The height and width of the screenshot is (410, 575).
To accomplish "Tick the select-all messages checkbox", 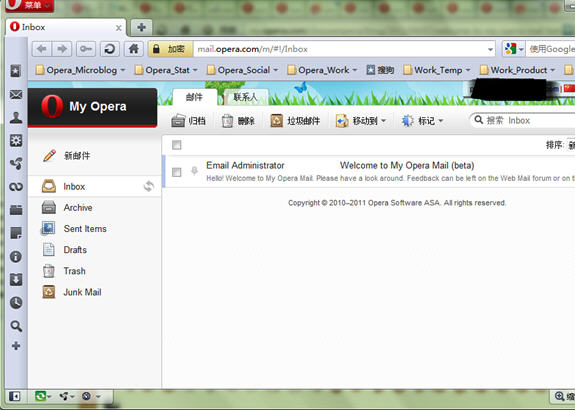I will [x=177, y=145].
